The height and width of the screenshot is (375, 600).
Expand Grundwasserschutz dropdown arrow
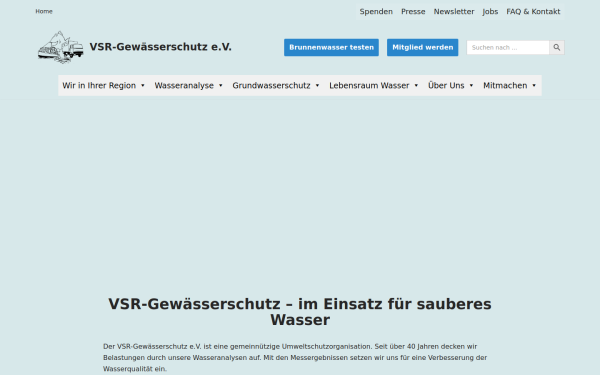pos(317,85)
